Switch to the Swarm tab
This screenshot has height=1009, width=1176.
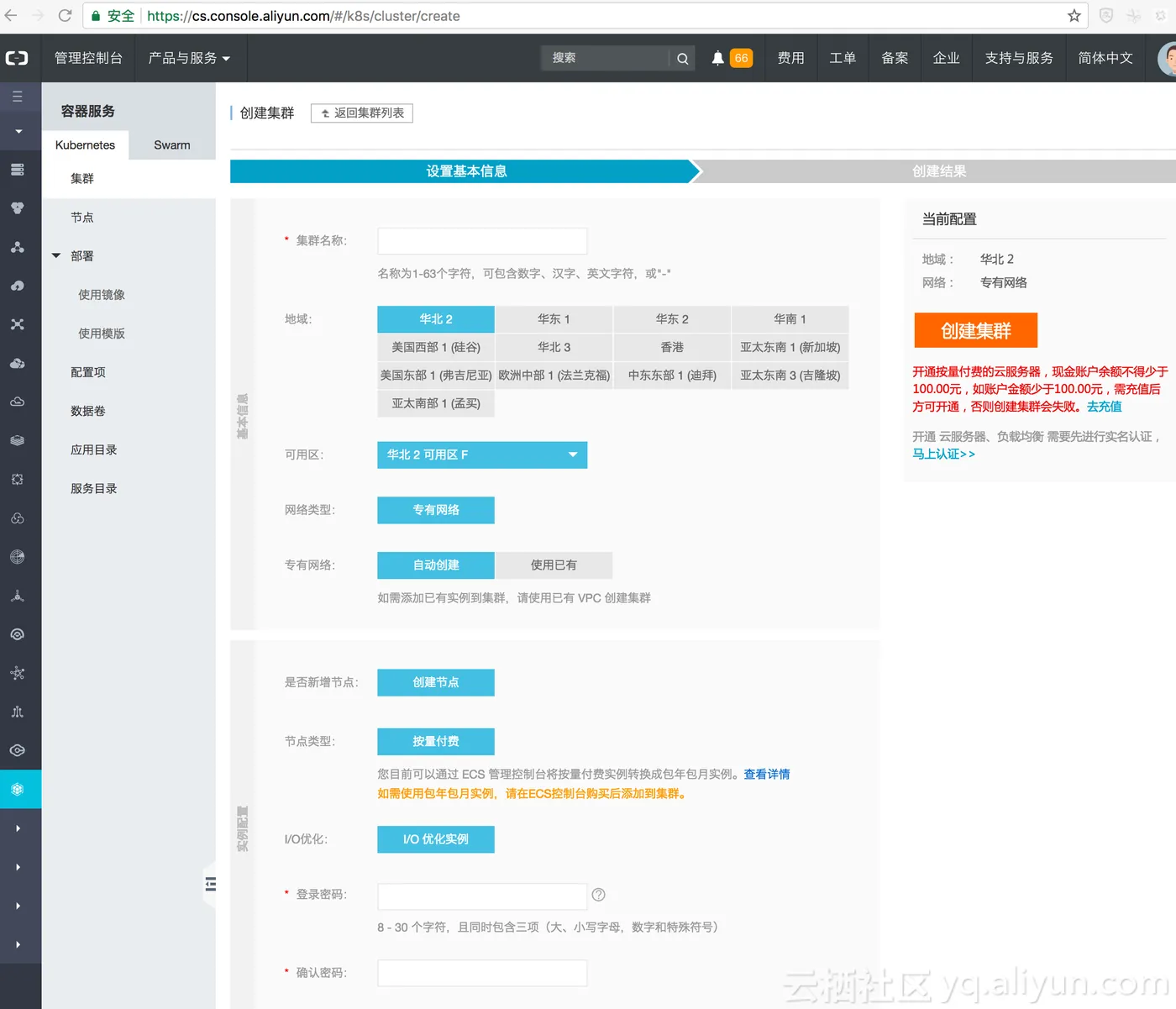pos(172,145)
